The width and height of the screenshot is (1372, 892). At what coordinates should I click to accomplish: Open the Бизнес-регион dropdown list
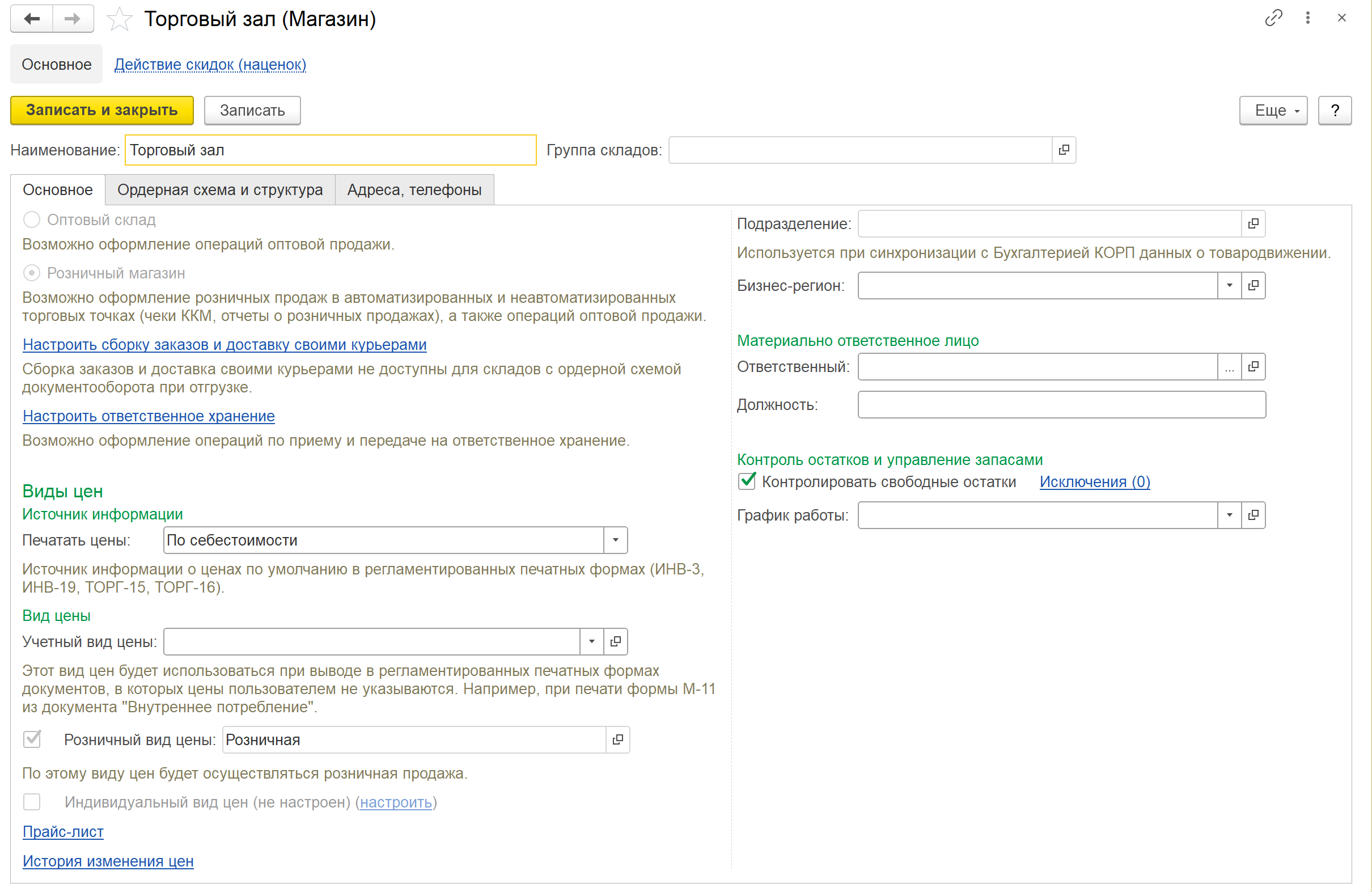click(1229, 285)
